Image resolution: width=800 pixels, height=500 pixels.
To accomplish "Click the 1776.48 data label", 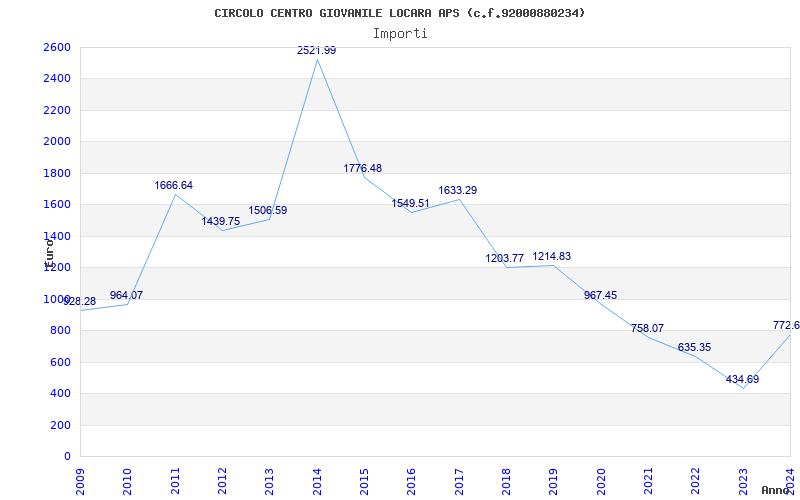I will pos(363,168).
